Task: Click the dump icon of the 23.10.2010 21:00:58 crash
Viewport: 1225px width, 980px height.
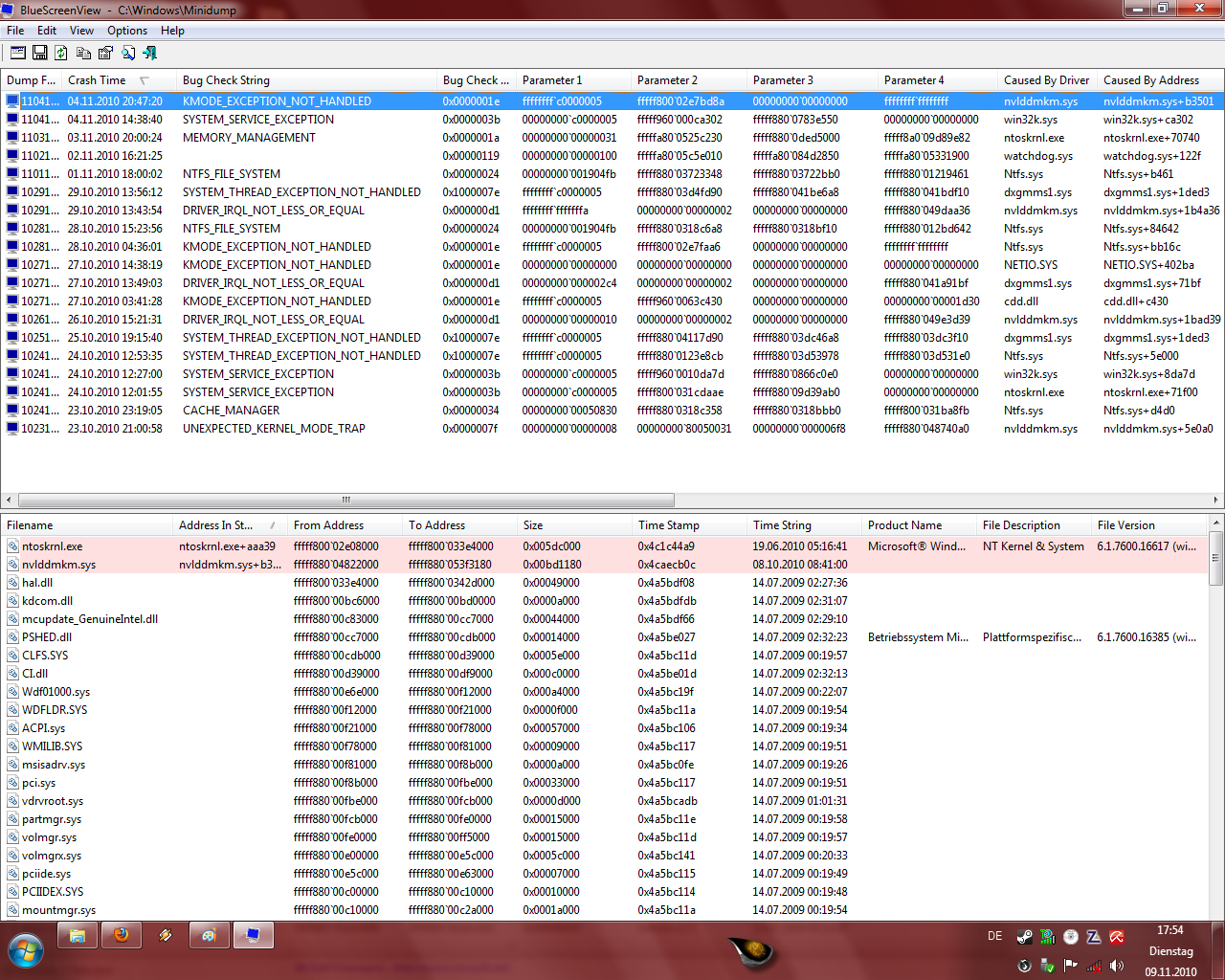Action: [x=12, y=428]
